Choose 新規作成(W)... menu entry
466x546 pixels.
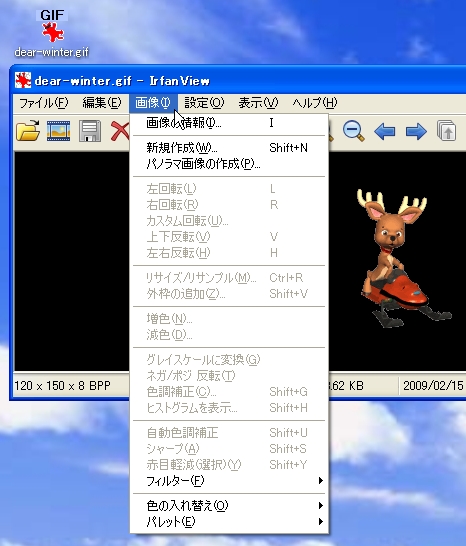pyautogui.click(x=229, y=148)
